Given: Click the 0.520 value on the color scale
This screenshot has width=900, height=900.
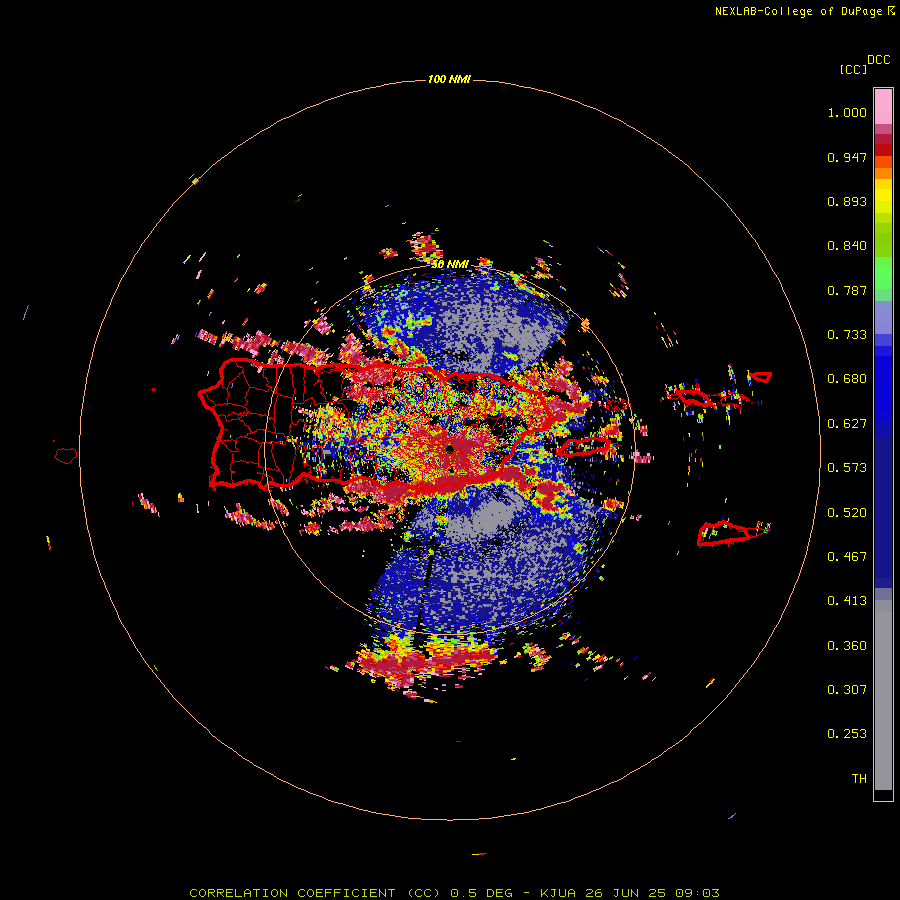Looking at the screenshot, I should pyautogui.click(x=847, y=513).
